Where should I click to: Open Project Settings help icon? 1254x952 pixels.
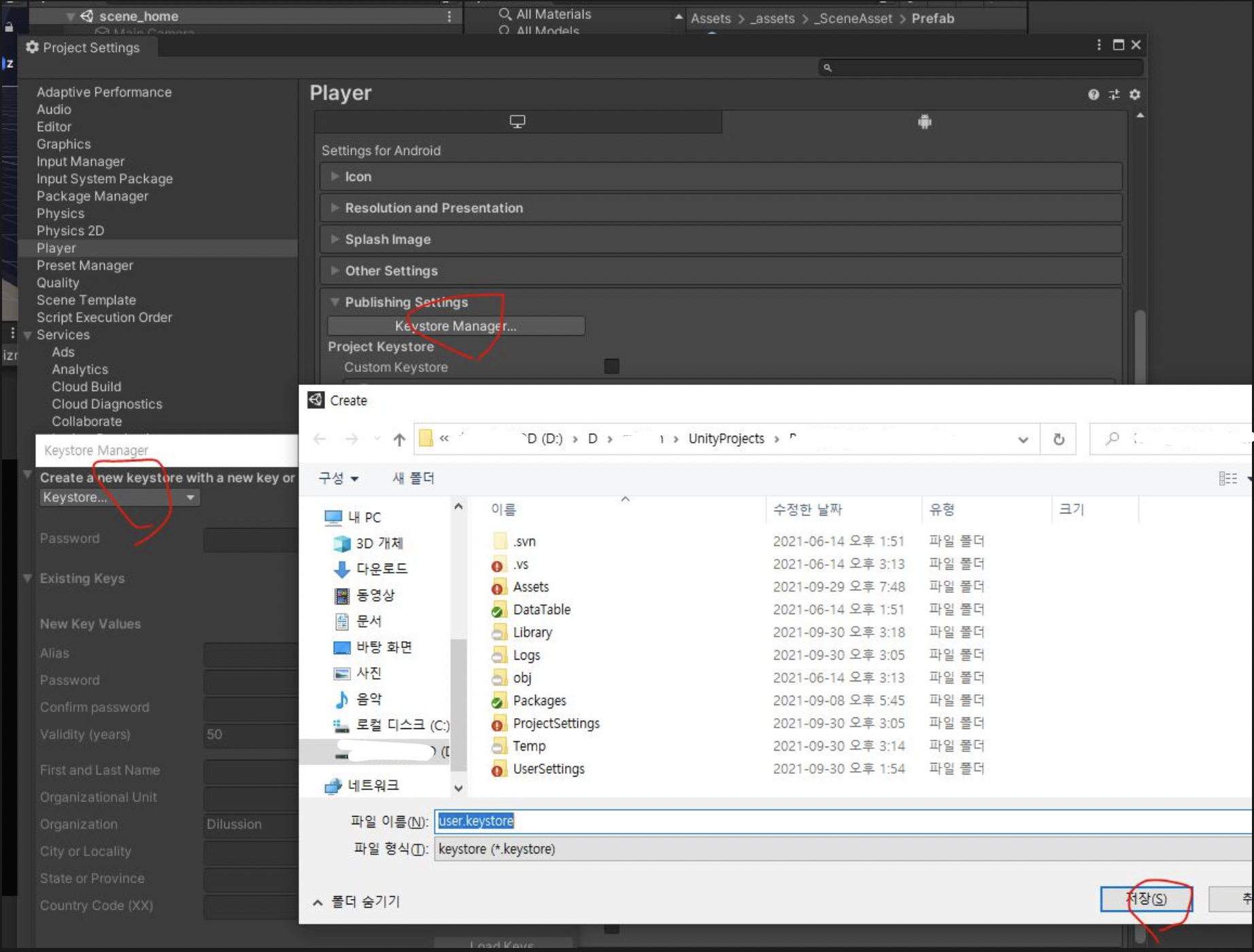point(1093,95)
